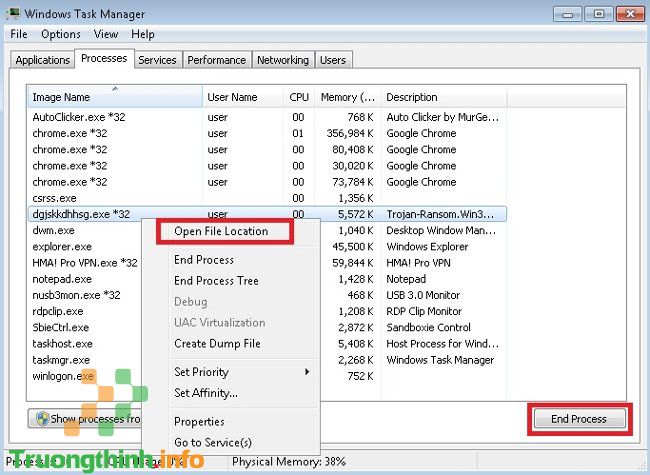Select the HMA! Pro VPN.exe *32 process
Viewport: 650px width, 475px height.
pos(85,263)
